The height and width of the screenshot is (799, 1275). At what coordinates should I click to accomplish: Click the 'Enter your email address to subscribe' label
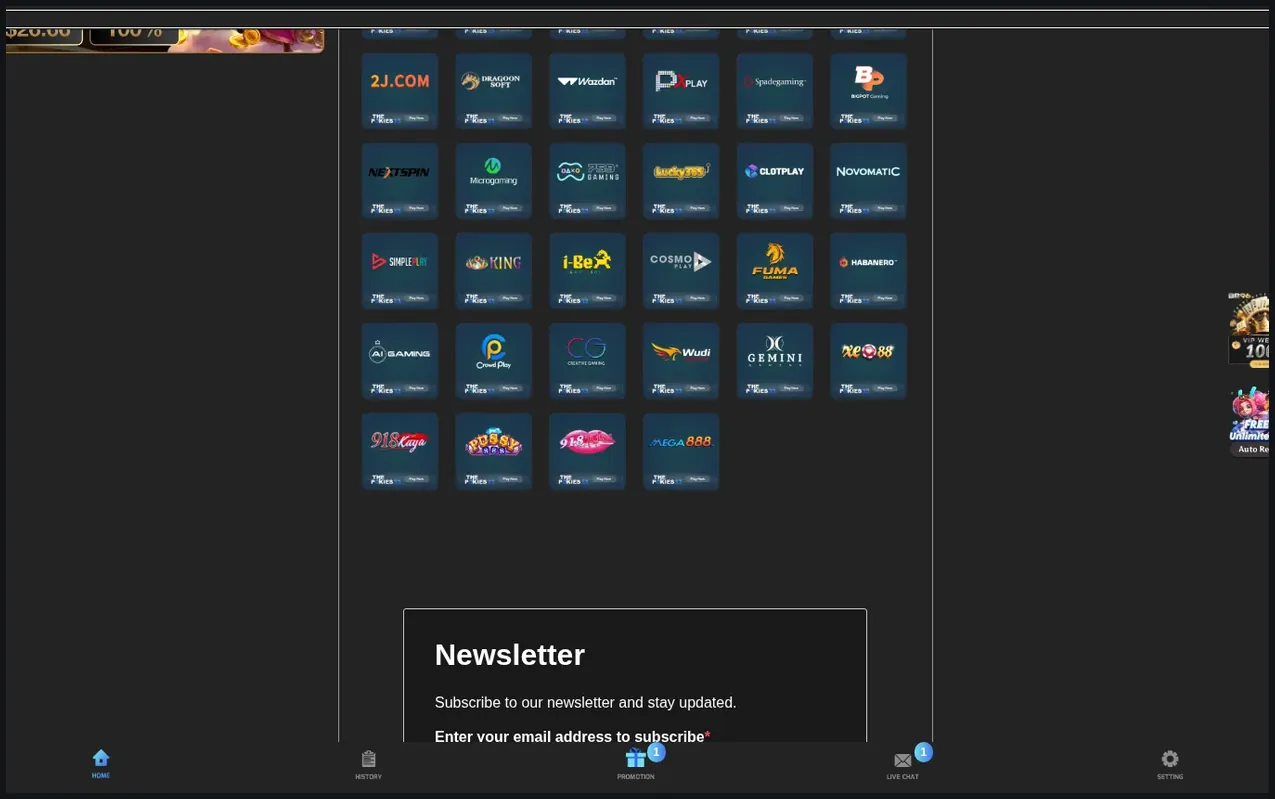coord(570,737)
